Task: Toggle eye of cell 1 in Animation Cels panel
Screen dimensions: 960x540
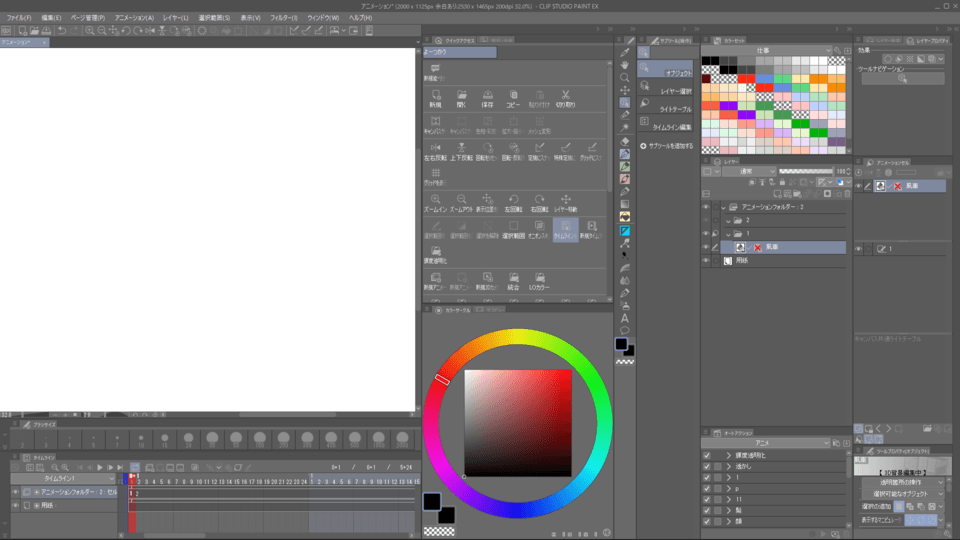Action: pyautogui.click(x=858, y=249)
